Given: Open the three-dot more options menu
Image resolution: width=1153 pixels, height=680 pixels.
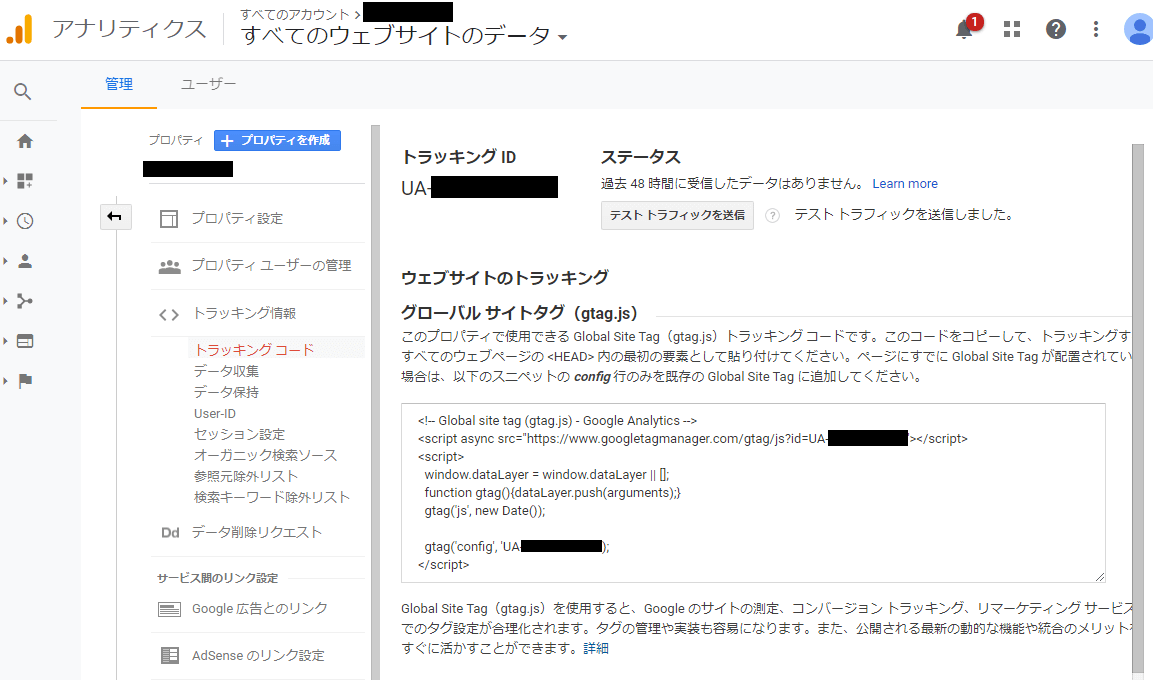Looking at the screenshot, I should [1096, 29].
